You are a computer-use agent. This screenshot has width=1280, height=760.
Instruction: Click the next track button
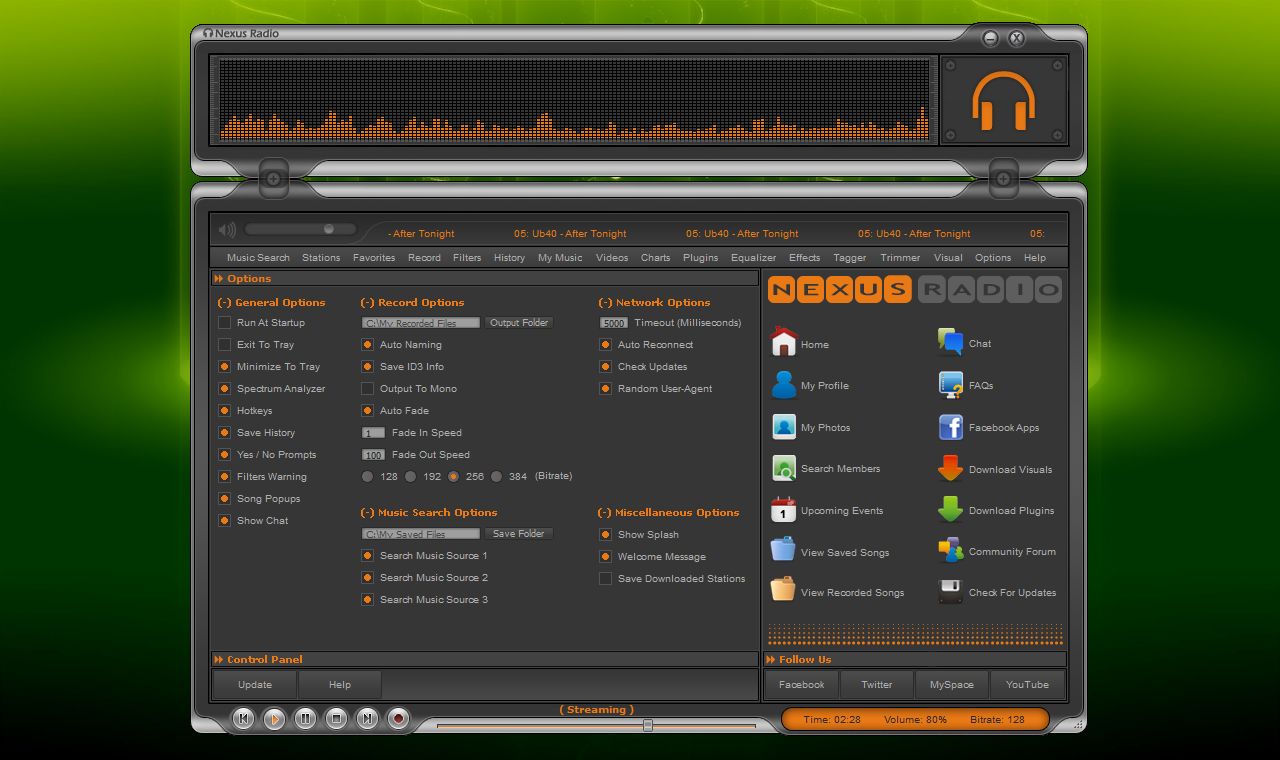368,718
